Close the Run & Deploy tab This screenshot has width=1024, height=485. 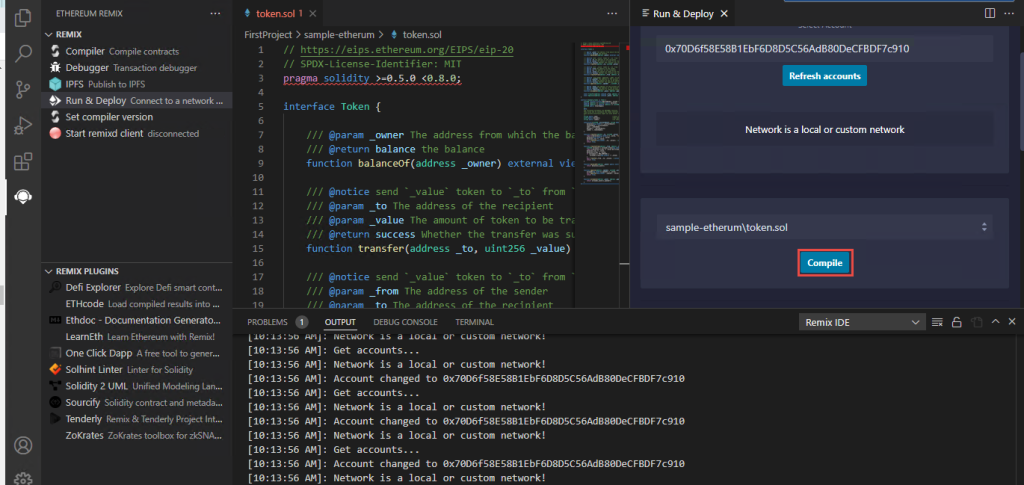tap(726, 14)
